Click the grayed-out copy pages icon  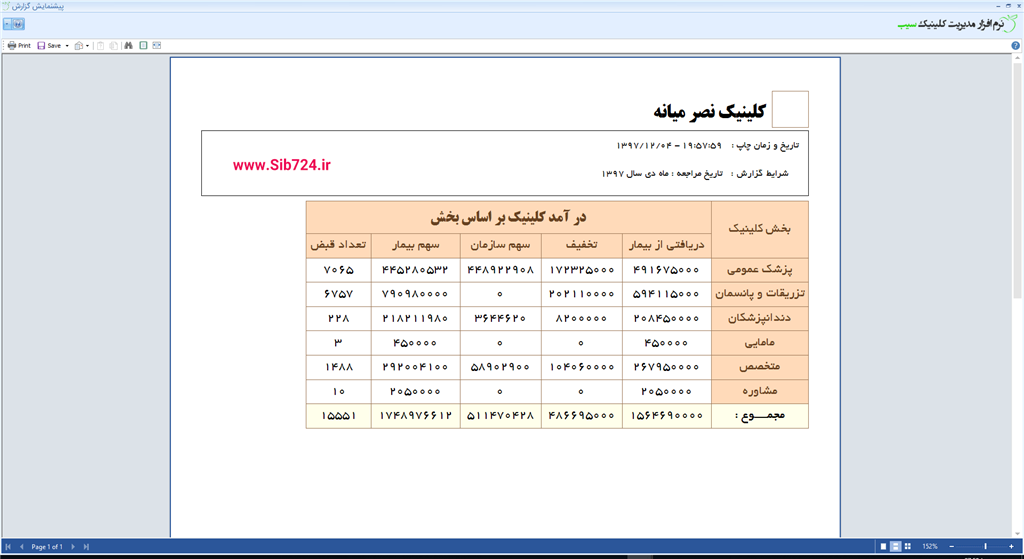coord(114,46)
